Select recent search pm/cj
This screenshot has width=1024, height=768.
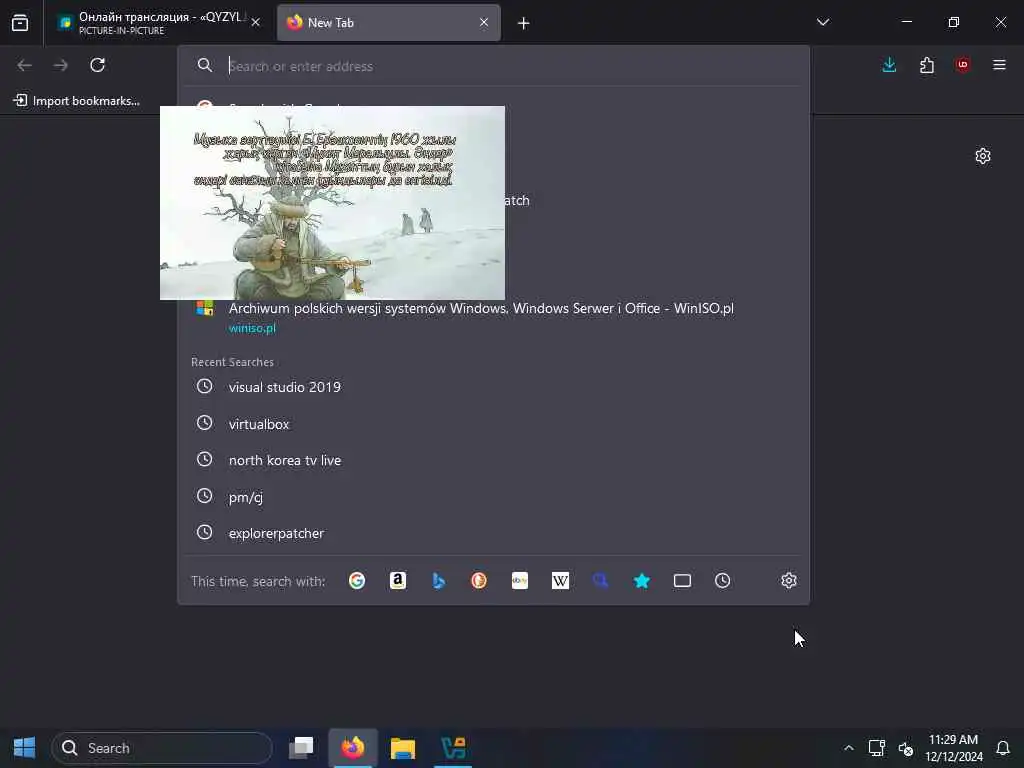(493, 497)
